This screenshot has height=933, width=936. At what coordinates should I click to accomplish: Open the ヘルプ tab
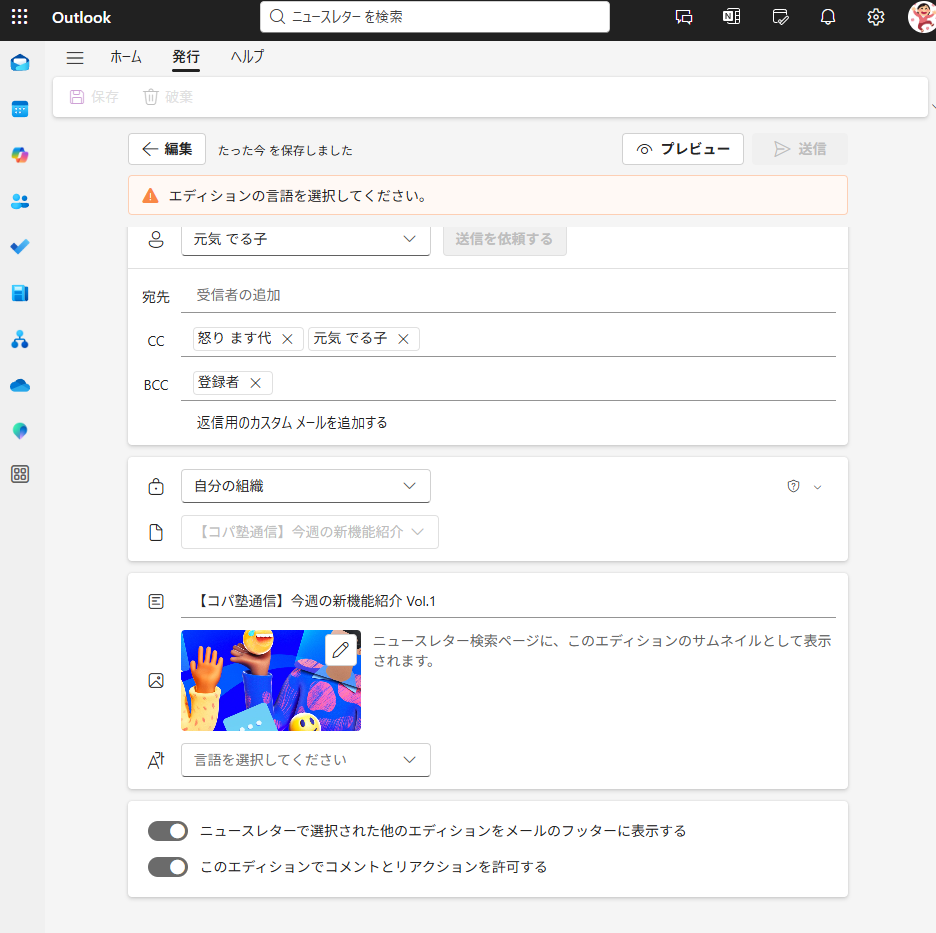pos(247,57)
